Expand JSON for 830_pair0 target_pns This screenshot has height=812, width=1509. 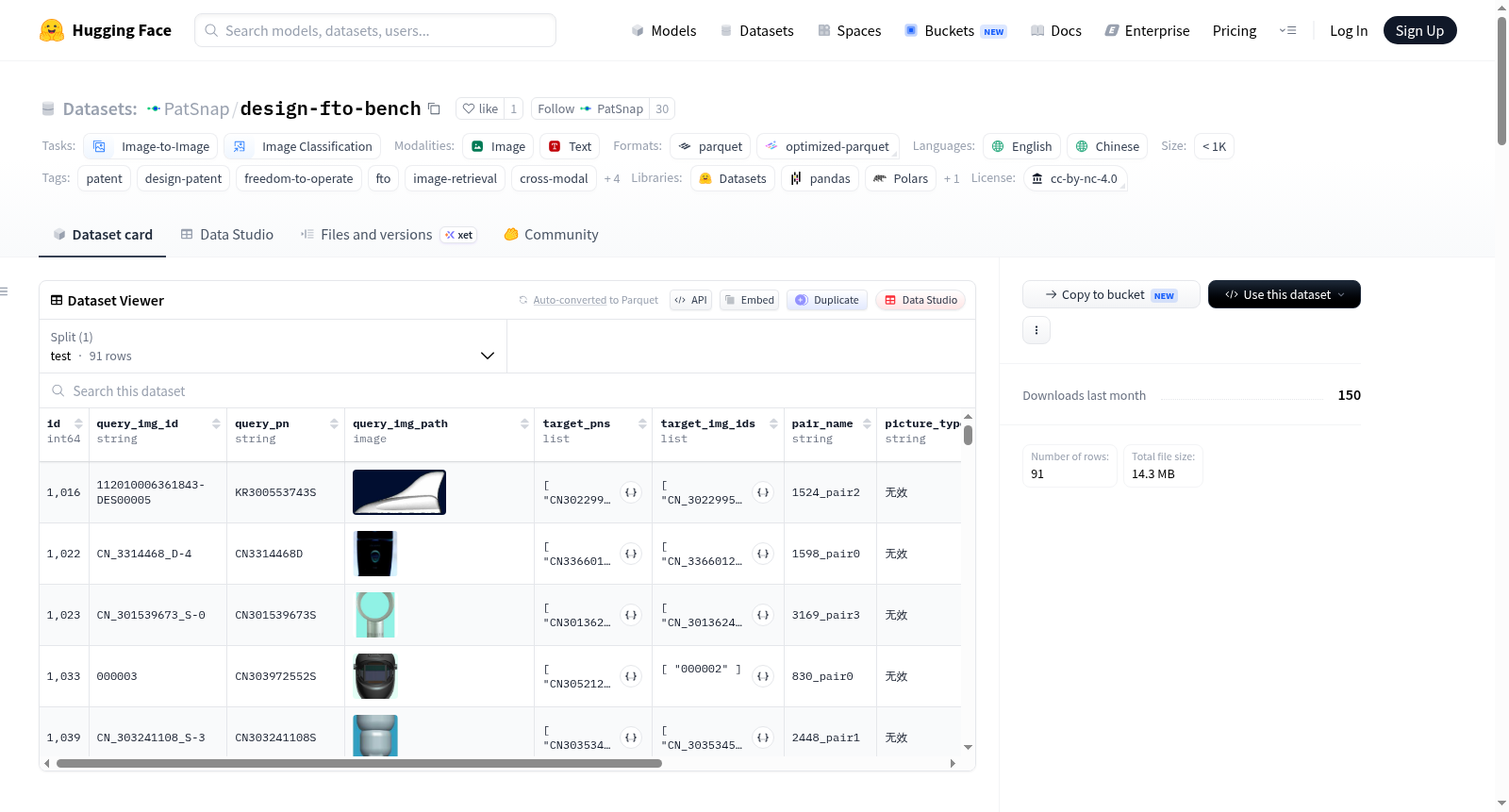tap(631, 676)
